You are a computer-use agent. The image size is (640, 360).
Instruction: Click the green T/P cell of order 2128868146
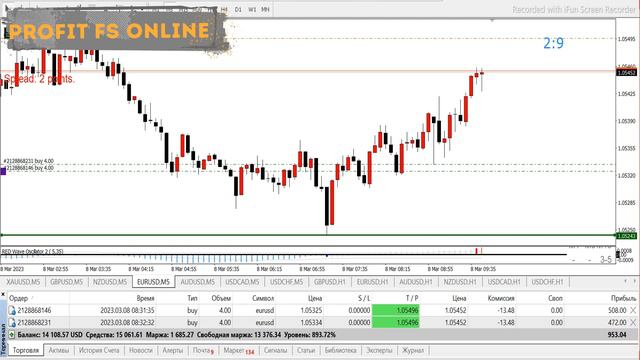pyautogui.click(x=396, y=311)
